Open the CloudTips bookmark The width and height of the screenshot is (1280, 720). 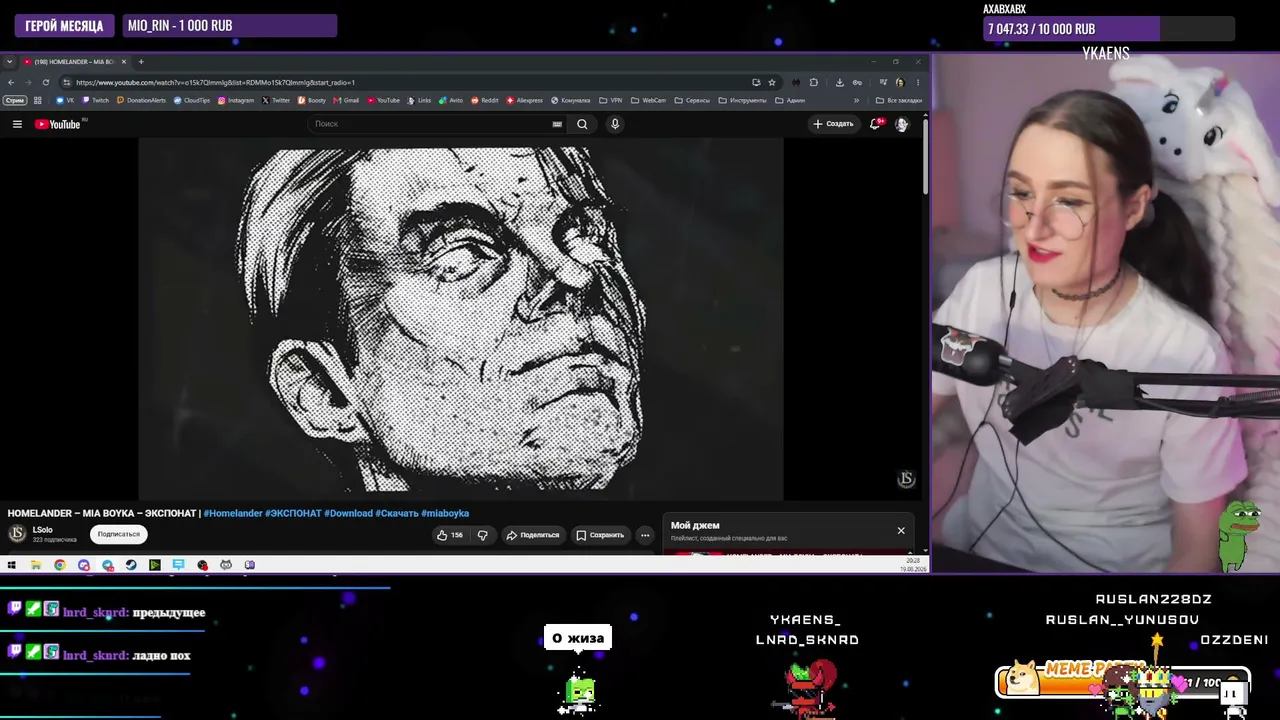(192, 100)
